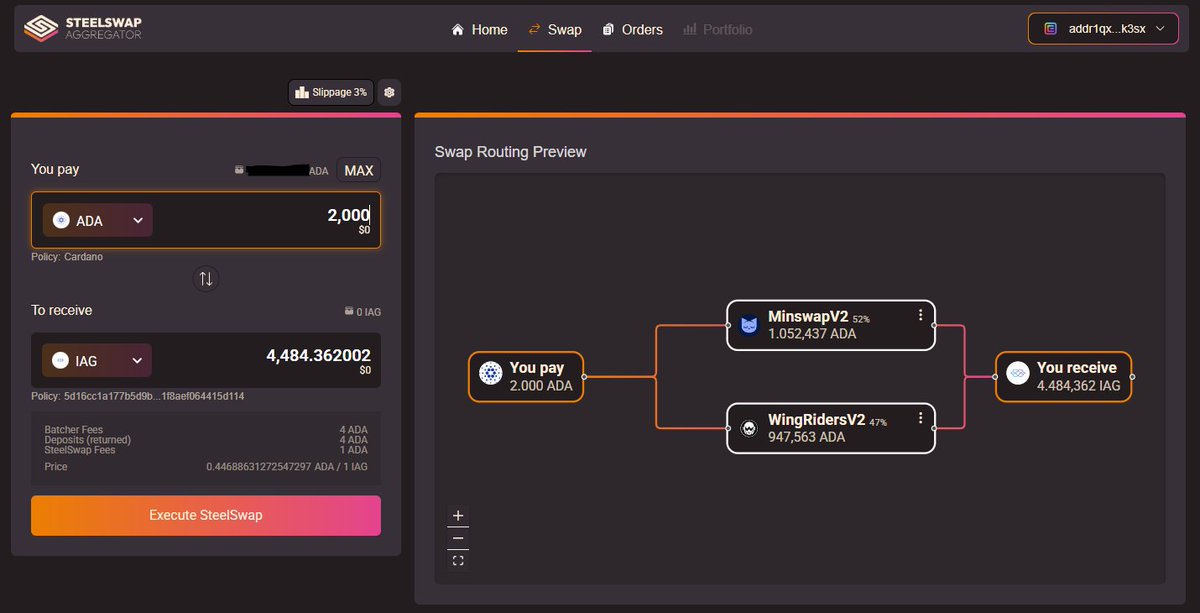Open swap settings gear icon
1200x613 pixels.
click(389, 92)
